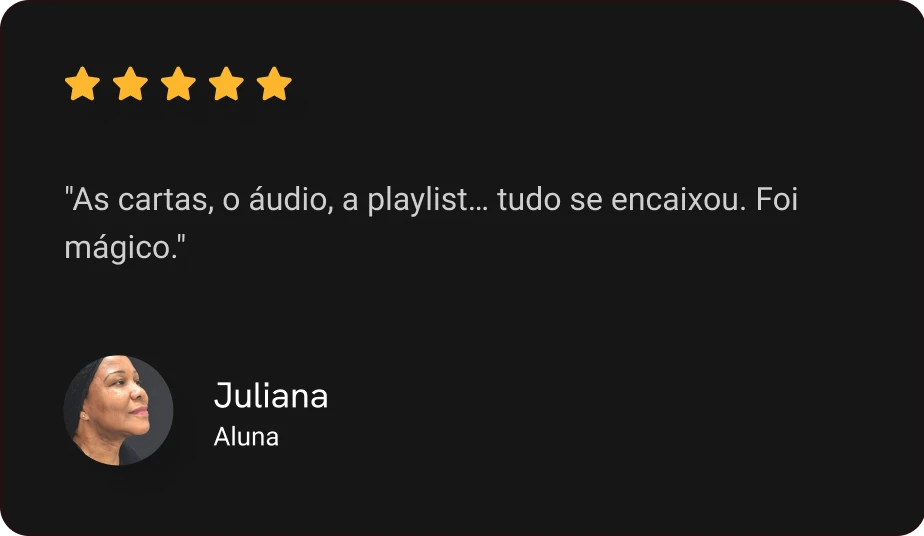Tap the fourth rating star
Viewport: 924px width, 536px height.
[226, 84]
